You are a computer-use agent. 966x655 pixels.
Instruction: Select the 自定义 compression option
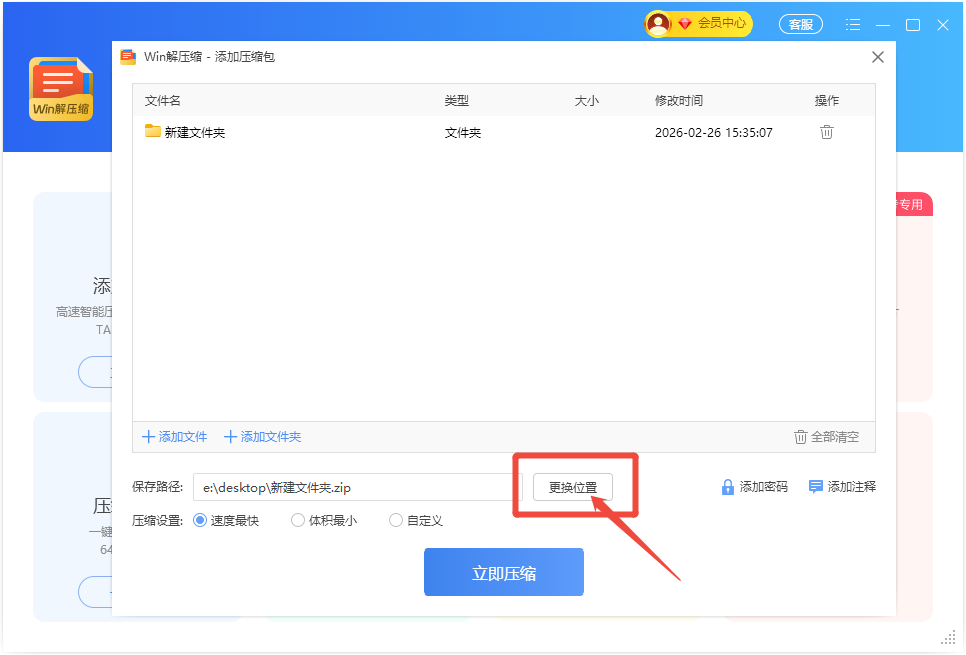(396, 520)
